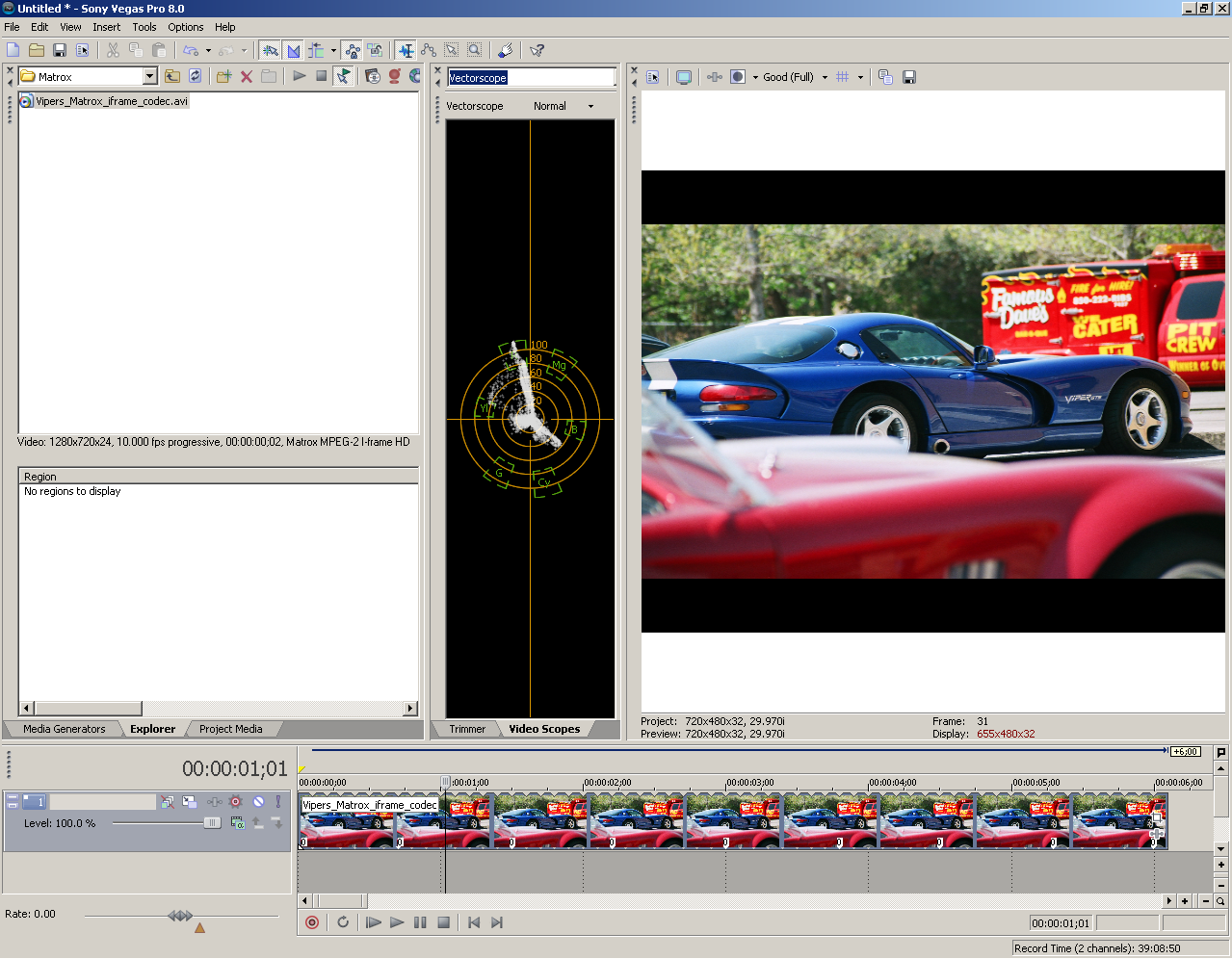Click the Refresh icon in Explorer toolbar

(x=196, y=76)
